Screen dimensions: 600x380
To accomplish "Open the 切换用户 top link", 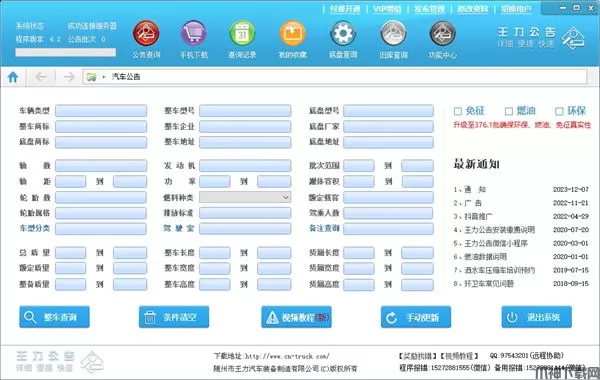I will point(516,9).
